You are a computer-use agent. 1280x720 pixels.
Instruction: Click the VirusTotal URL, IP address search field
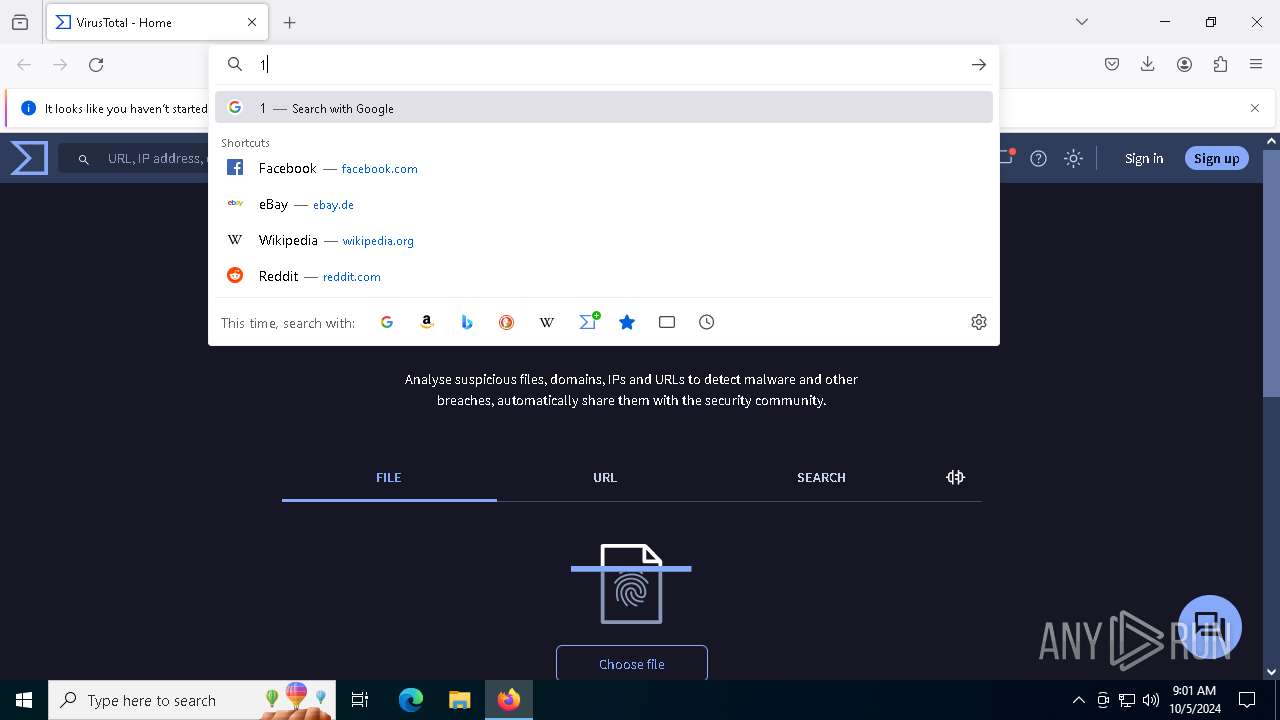[133, 158]
